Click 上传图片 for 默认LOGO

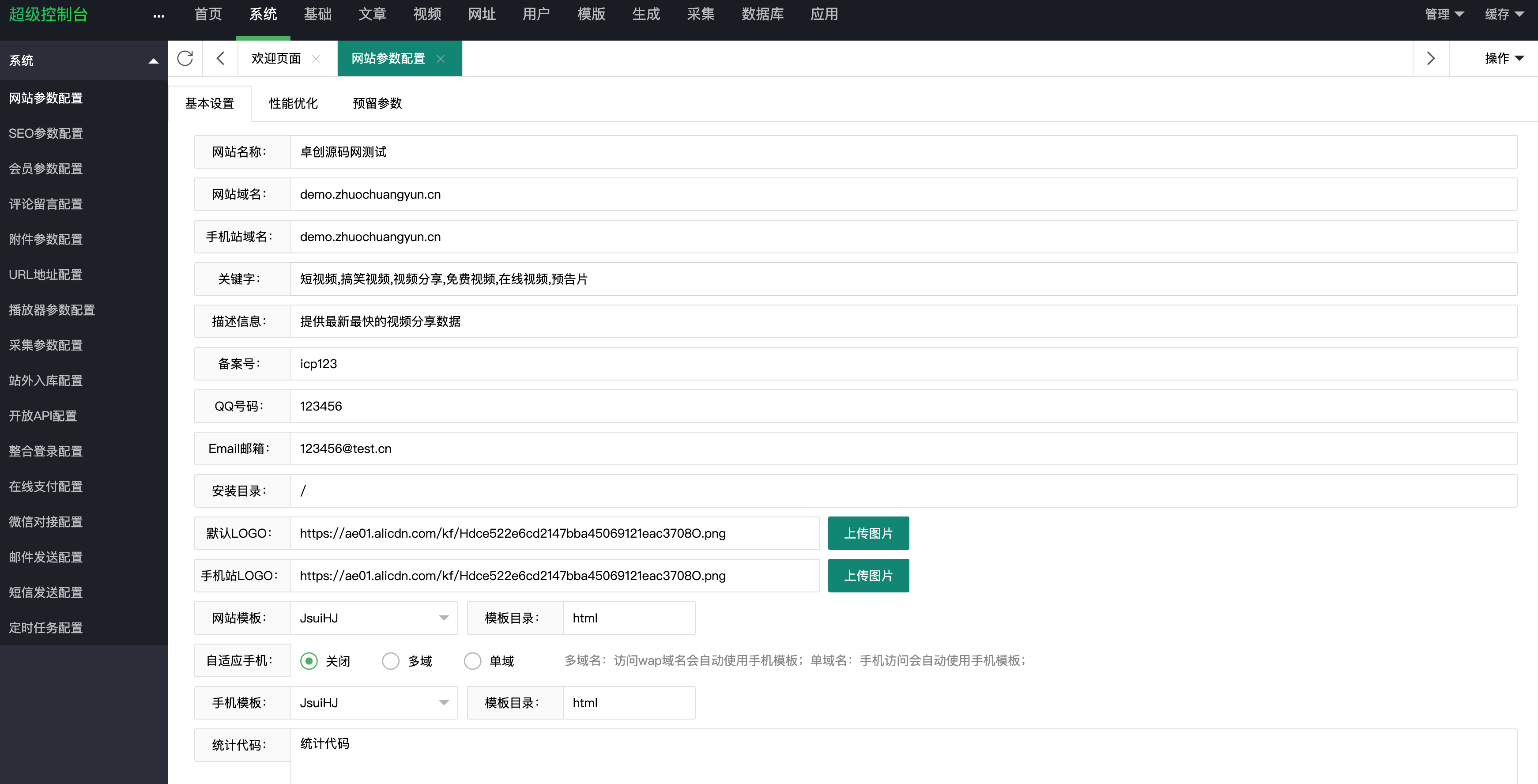pos(868,533)
